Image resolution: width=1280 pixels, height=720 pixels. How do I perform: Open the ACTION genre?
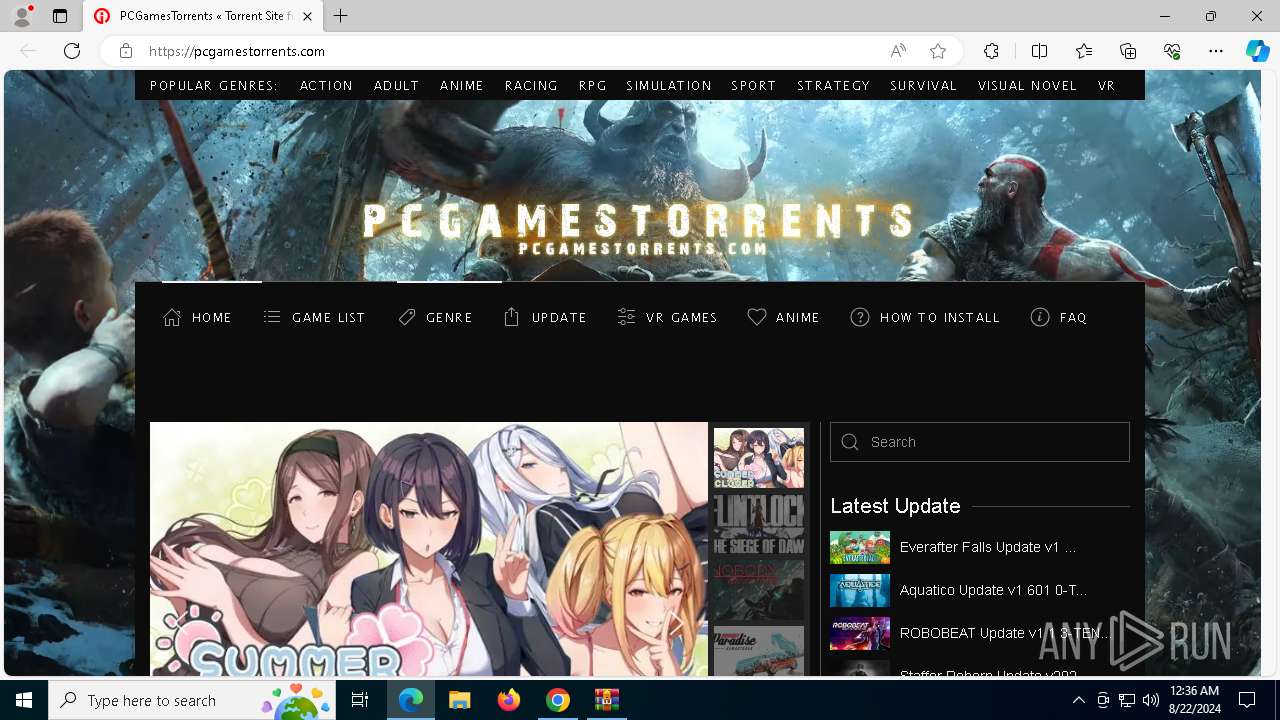coord(326,85)
